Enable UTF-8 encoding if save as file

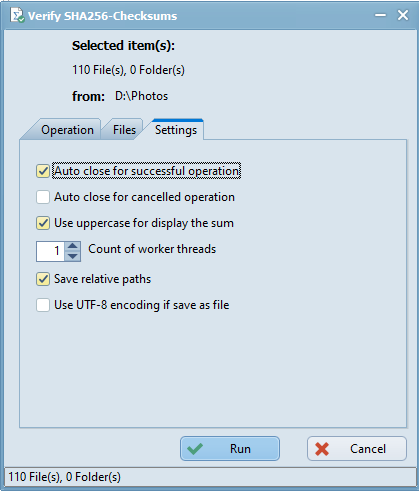[43, 305]
